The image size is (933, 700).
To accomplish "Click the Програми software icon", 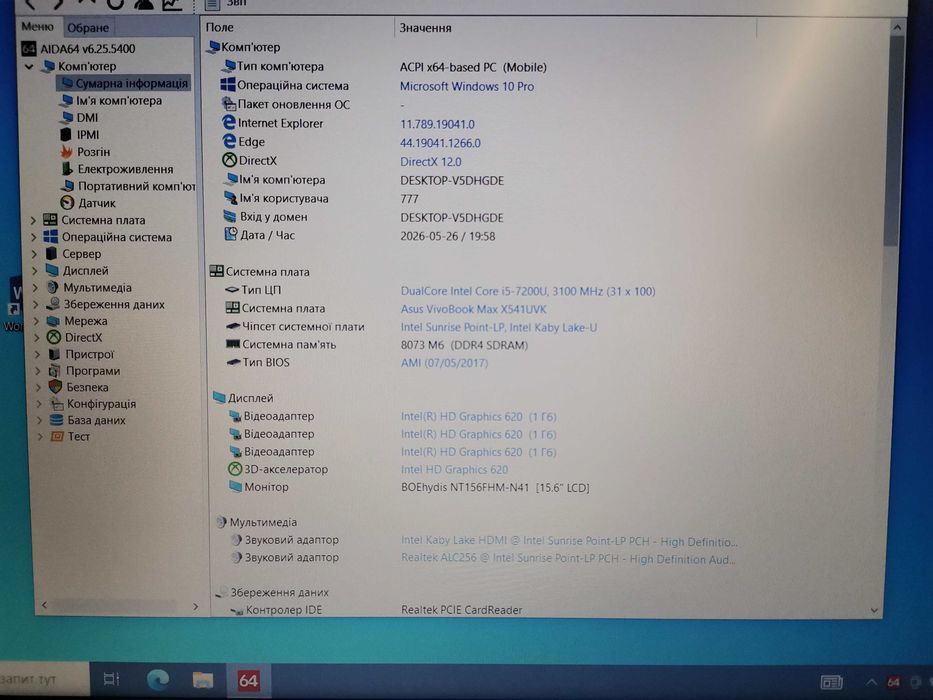I will [55, 371].
